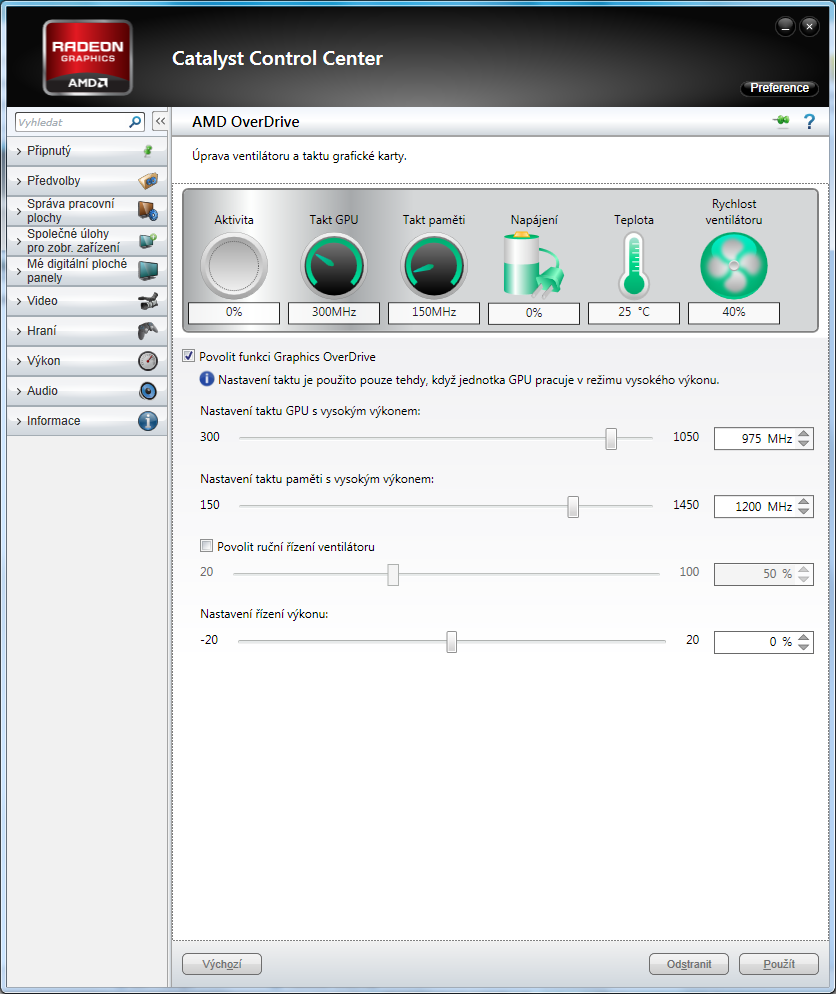Click the 40% fan speed readout
The height and width of the screenshot is (994, 837).
734,313
